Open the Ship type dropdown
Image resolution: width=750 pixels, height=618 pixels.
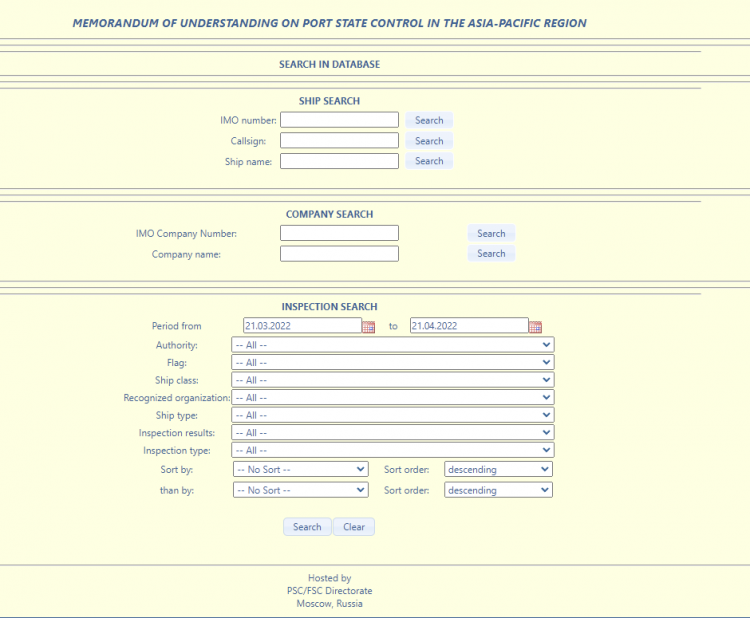click(393, 415)
